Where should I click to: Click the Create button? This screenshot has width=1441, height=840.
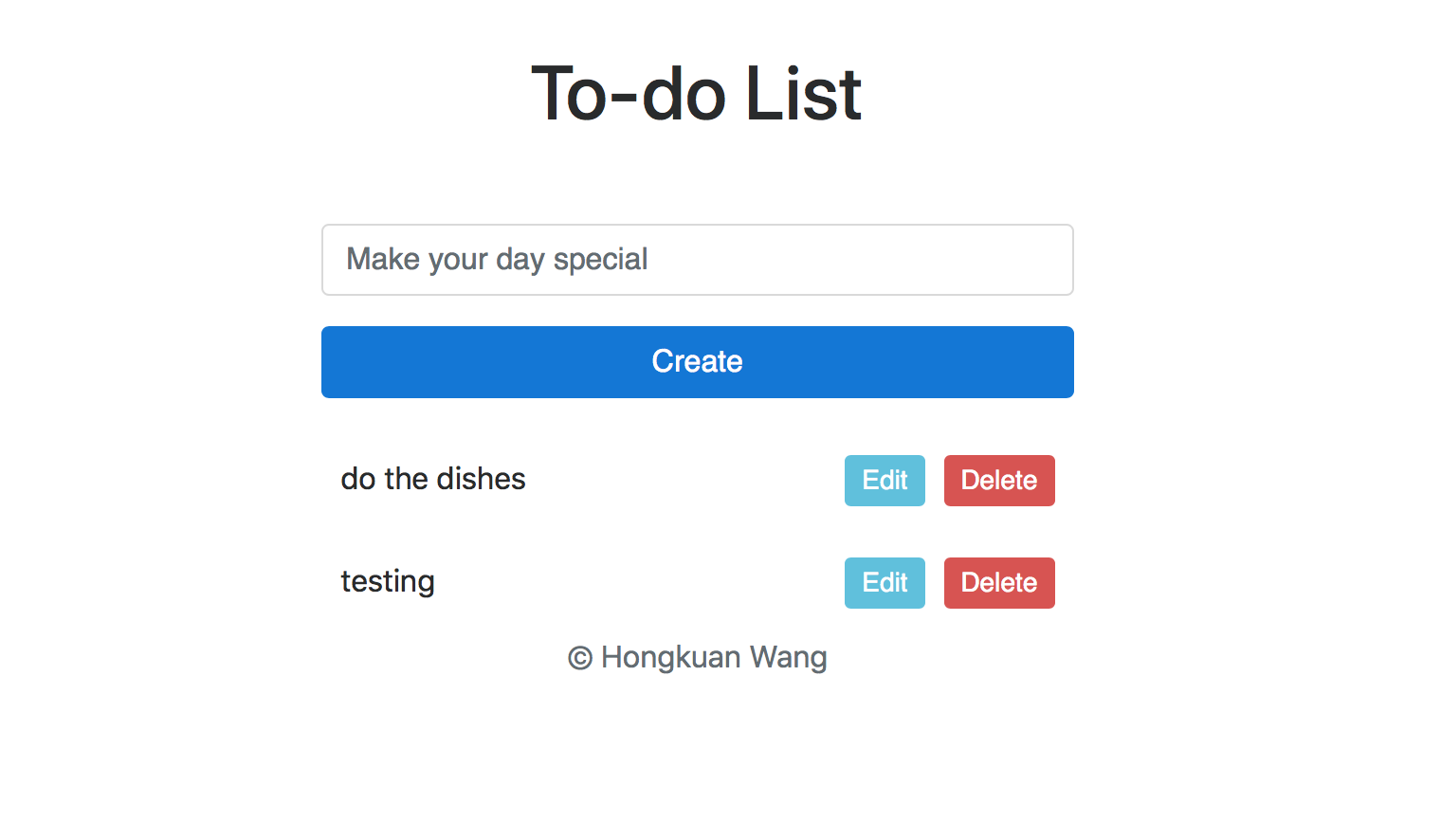click(697, 362)
